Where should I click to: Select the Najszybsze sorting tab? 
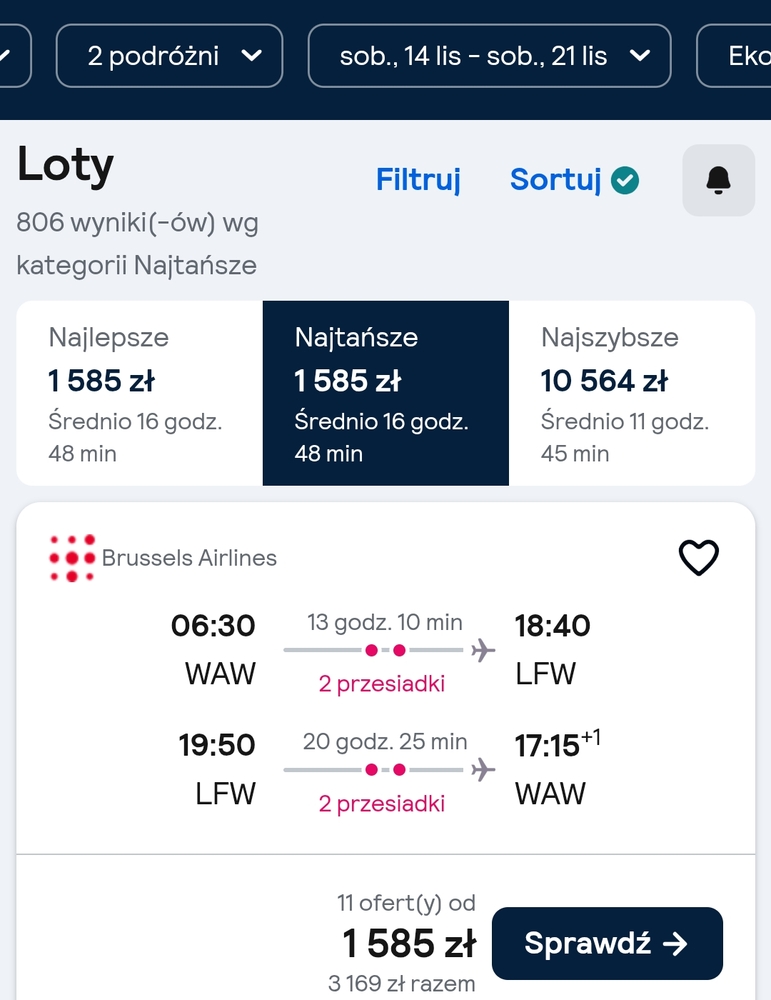tap(632, 393)
